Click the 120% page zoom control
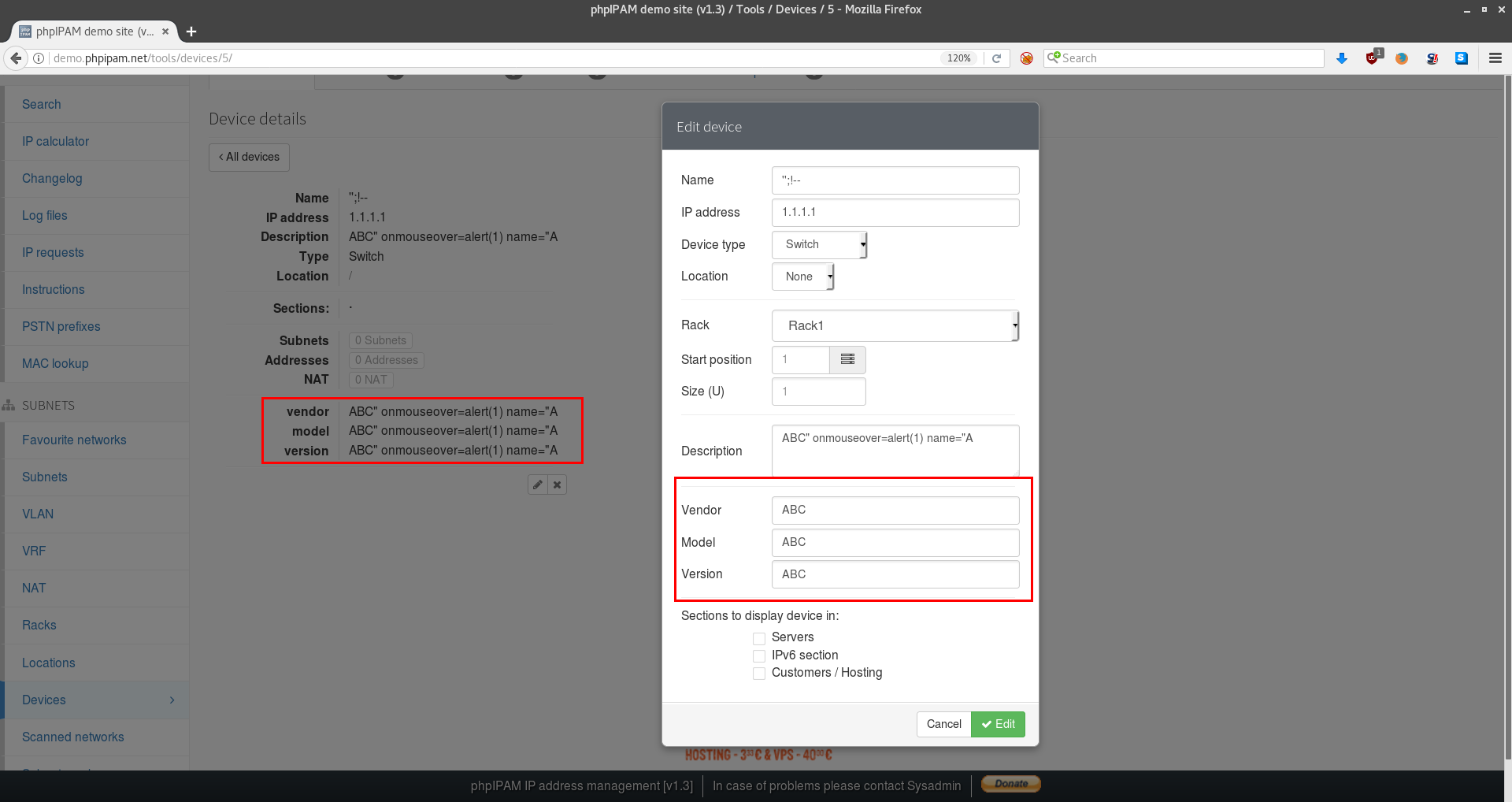 pyautogui.click(x=958, y=58)
